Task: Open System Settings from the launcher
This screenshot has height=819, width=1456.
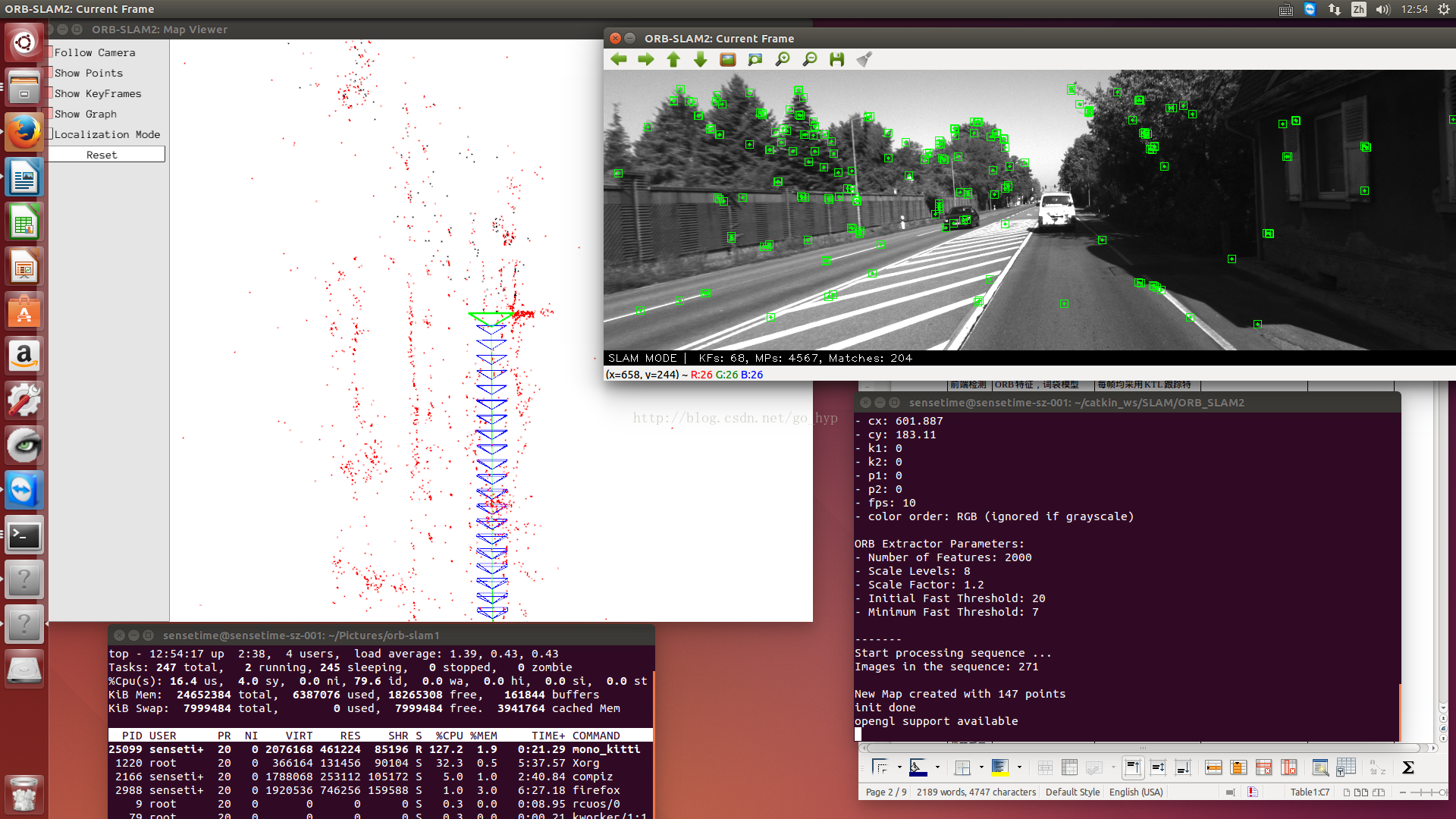Action: click(x=24, y=401)
